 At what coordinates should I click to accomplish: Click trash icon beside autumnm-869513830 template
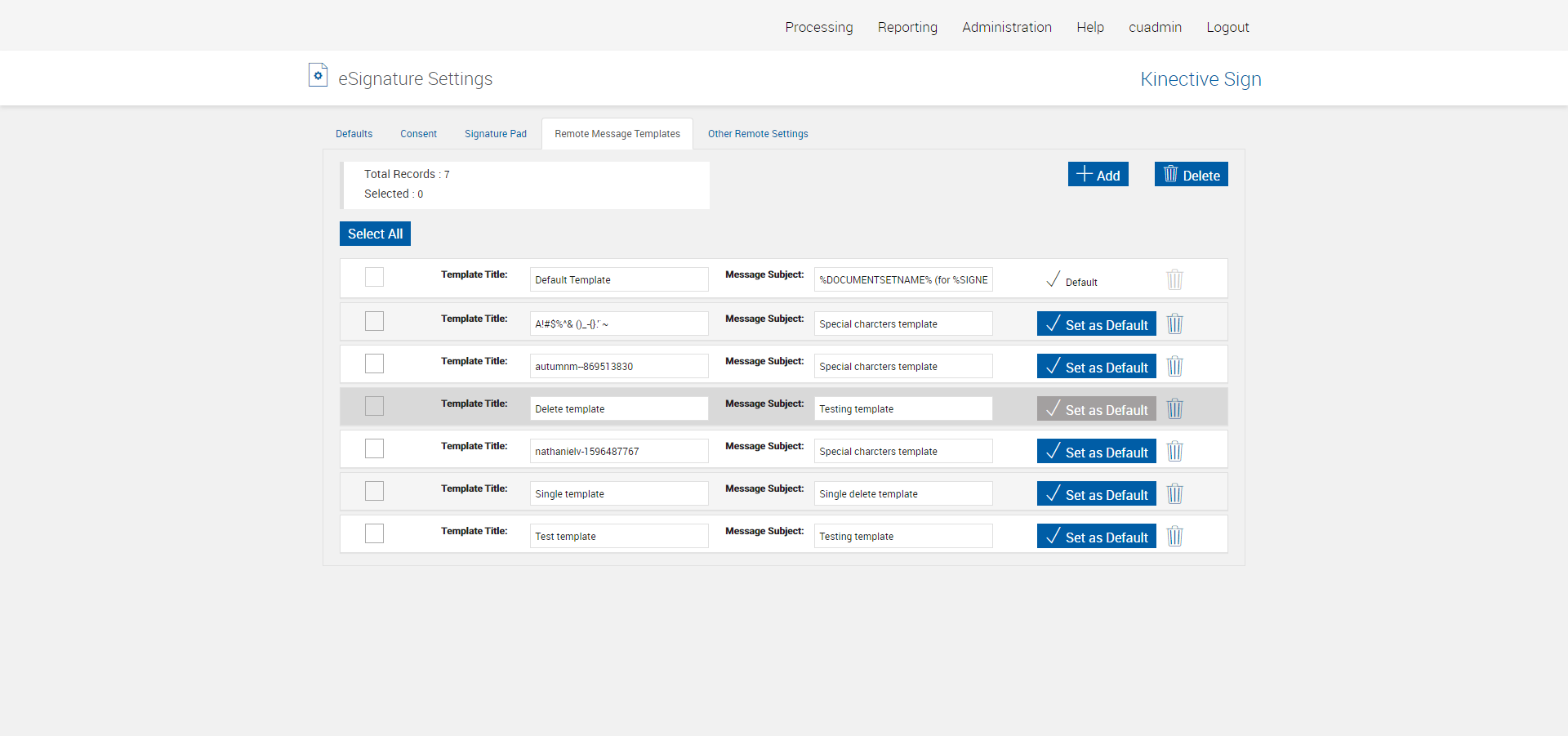coord(1174,366)
